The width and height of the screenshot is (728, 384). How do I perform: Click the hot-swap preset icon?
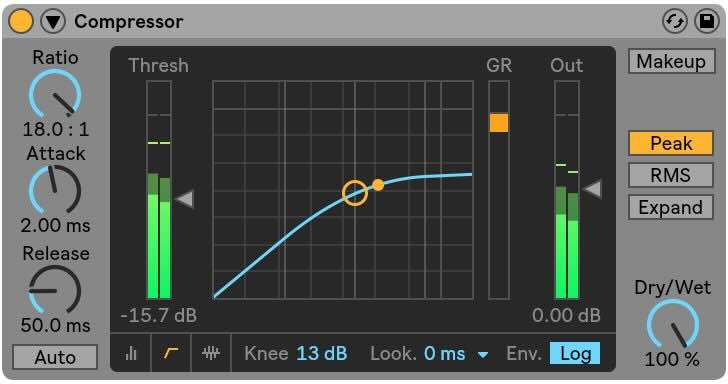674,21
